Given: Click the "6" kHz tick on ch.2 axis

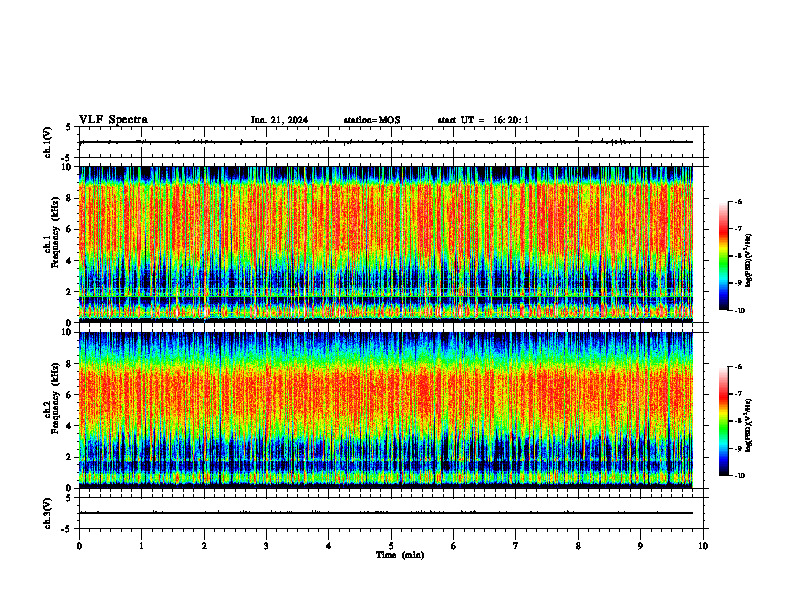Looking at the screenshot, I should [x=70, y=395].
